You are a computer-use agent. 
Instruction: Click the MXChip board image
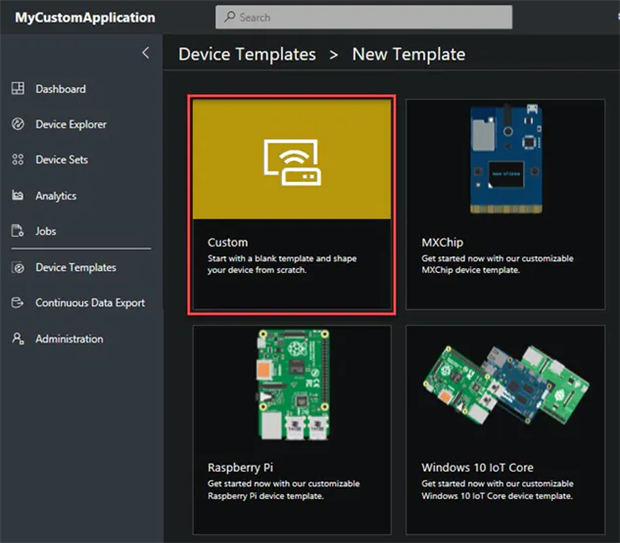pyautogui.click(x=506, y=159)
